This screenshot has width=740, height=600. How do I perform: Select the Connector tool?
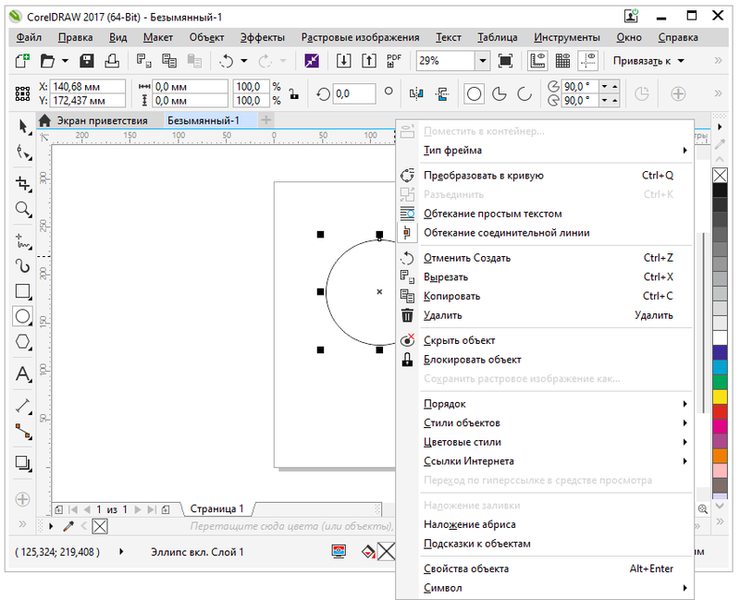coord(23,431)
